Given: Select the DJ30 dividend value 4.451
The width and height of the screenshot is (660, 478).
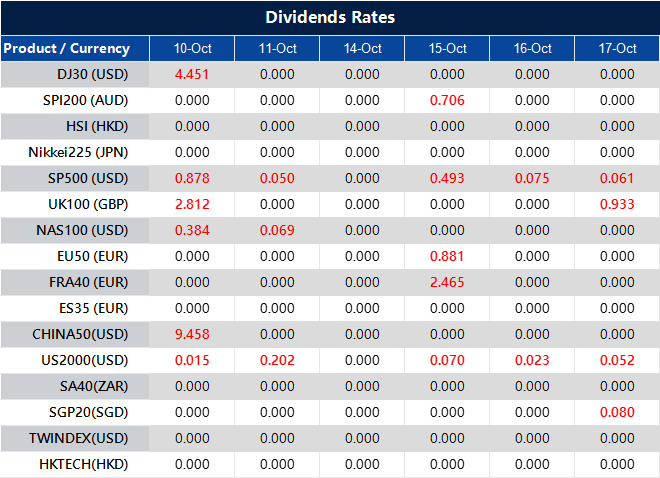Looking at the screenshot, I should 192,74.
